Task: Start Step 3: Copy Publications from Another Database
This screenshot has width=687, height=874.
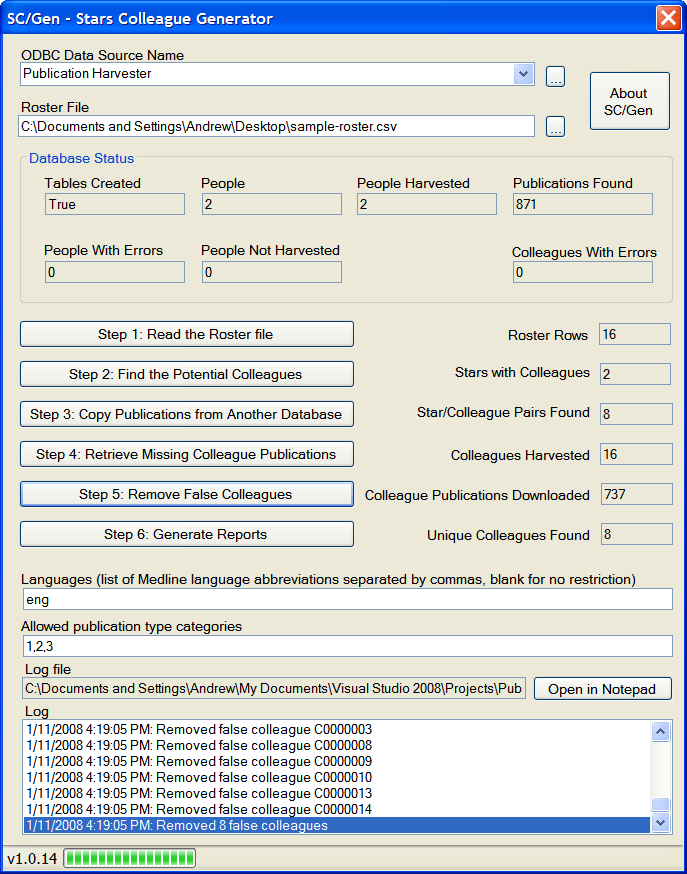Action: click(x=187, y=414)
